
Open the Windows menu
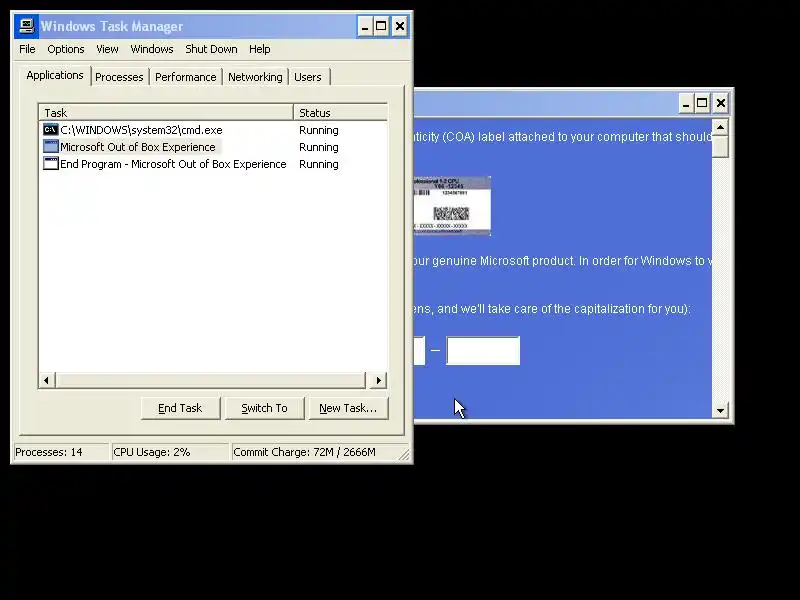[x=152, y=49]
